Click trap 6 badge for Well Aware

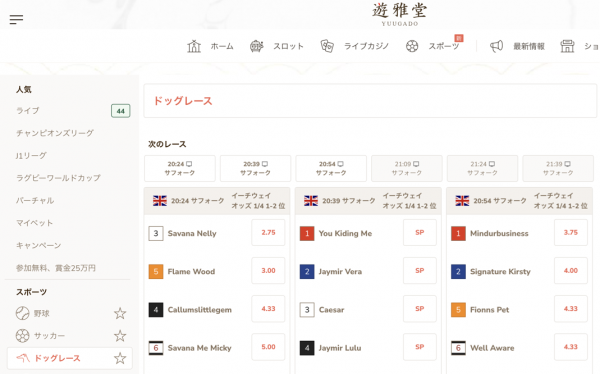[x=458, y=348]
